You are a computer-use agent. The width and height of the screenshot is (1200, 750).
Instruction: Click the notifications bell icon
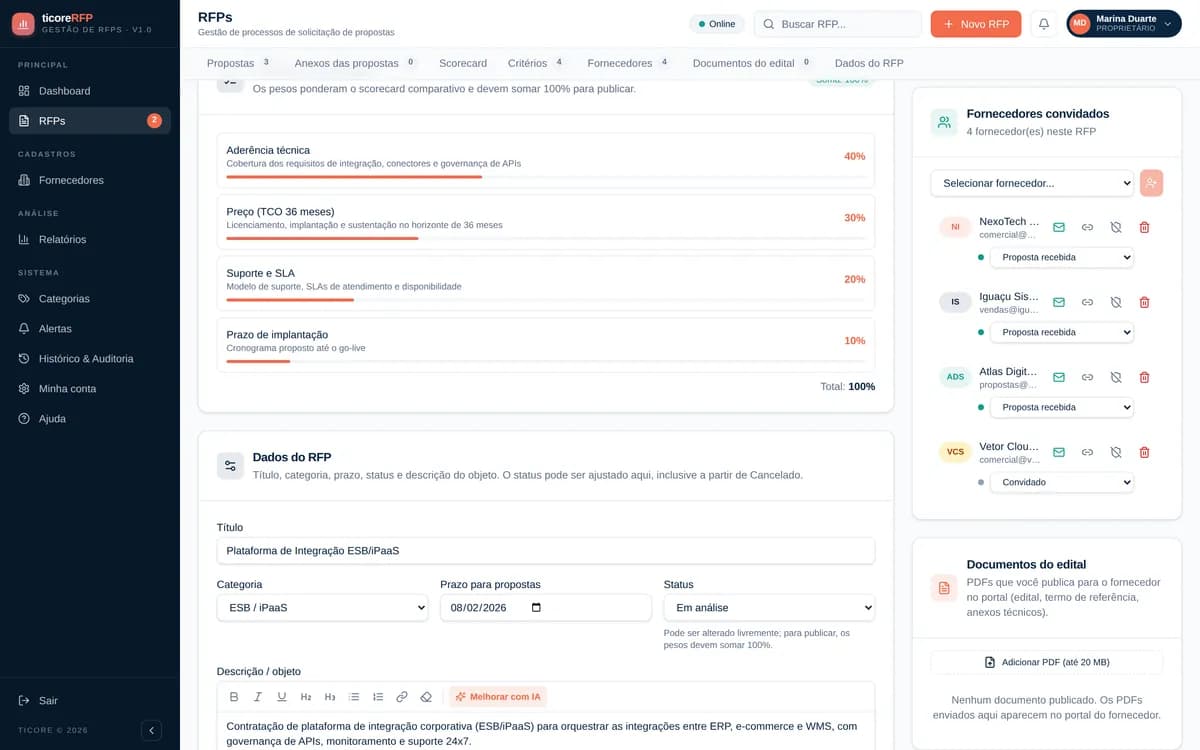point(1044,24)
